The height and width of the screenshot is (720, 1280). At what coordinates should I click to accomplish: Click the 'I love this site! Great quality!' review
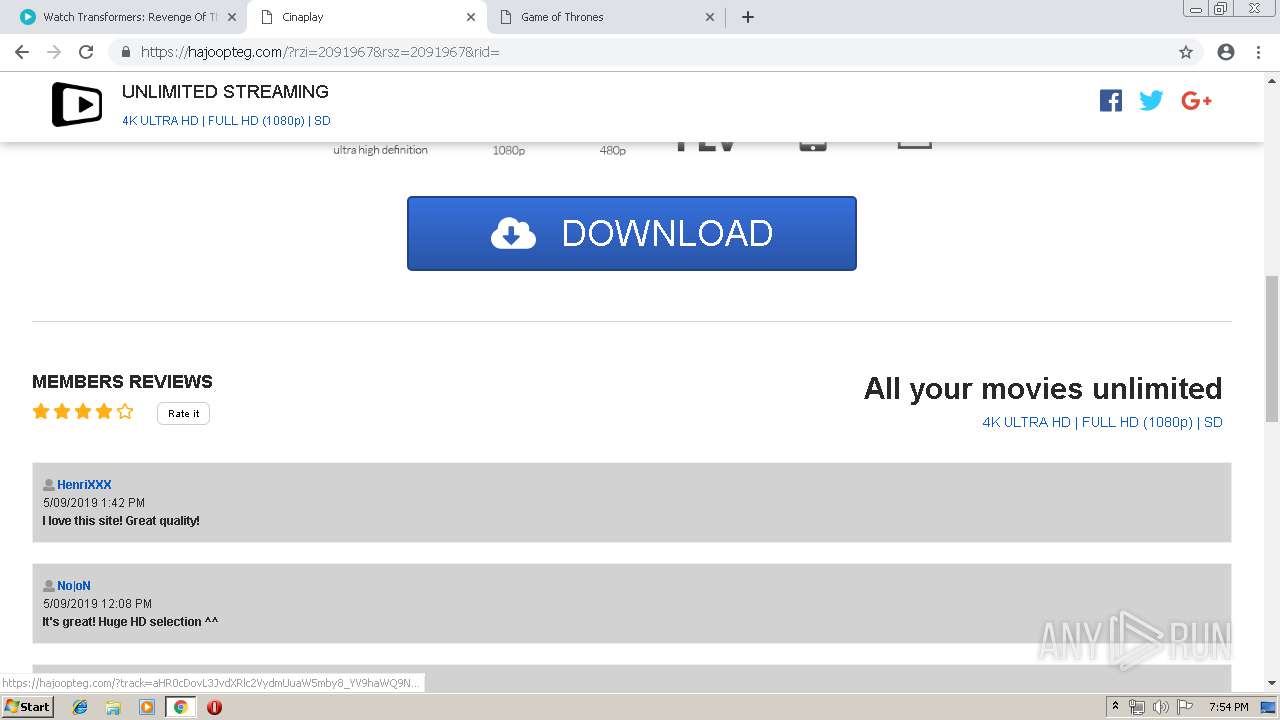coord(121,521)
